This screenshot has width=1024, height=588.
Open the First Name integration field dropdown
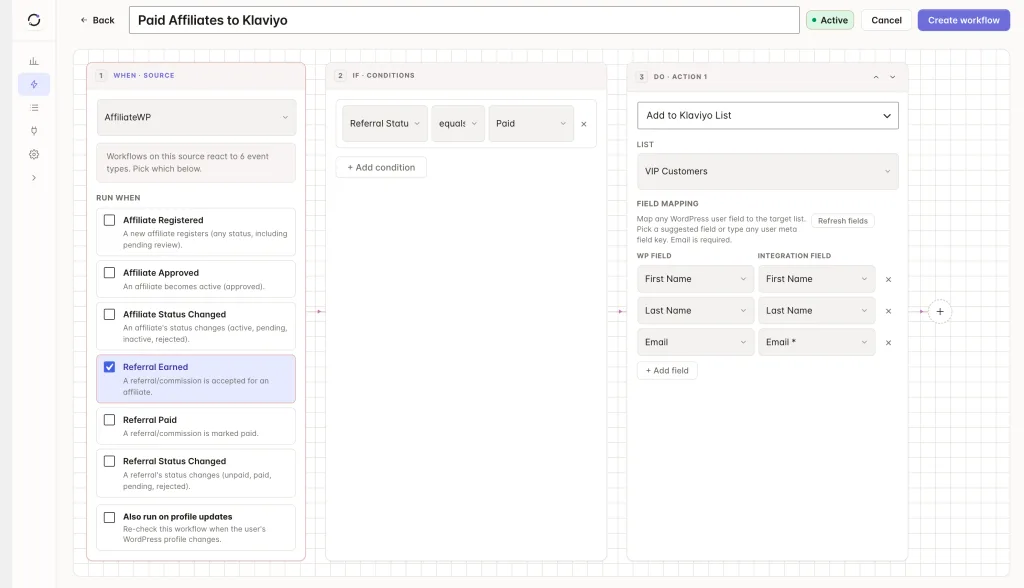click(x=816, y=279)
